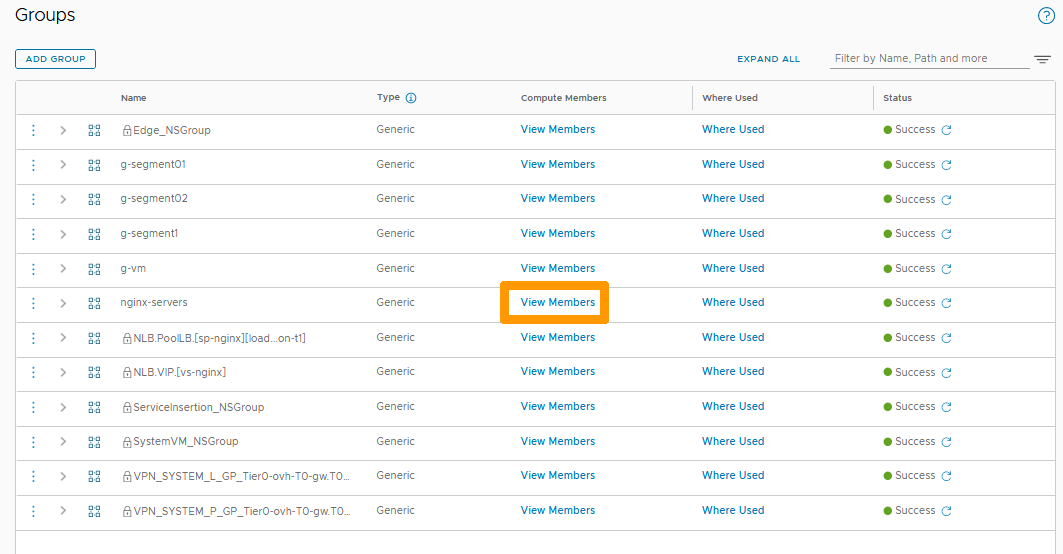This screenshot has height=554, width=1063.
Task: Open actions menu for ServiceInsertion_NSGroup row
Action: coord(33,407)
